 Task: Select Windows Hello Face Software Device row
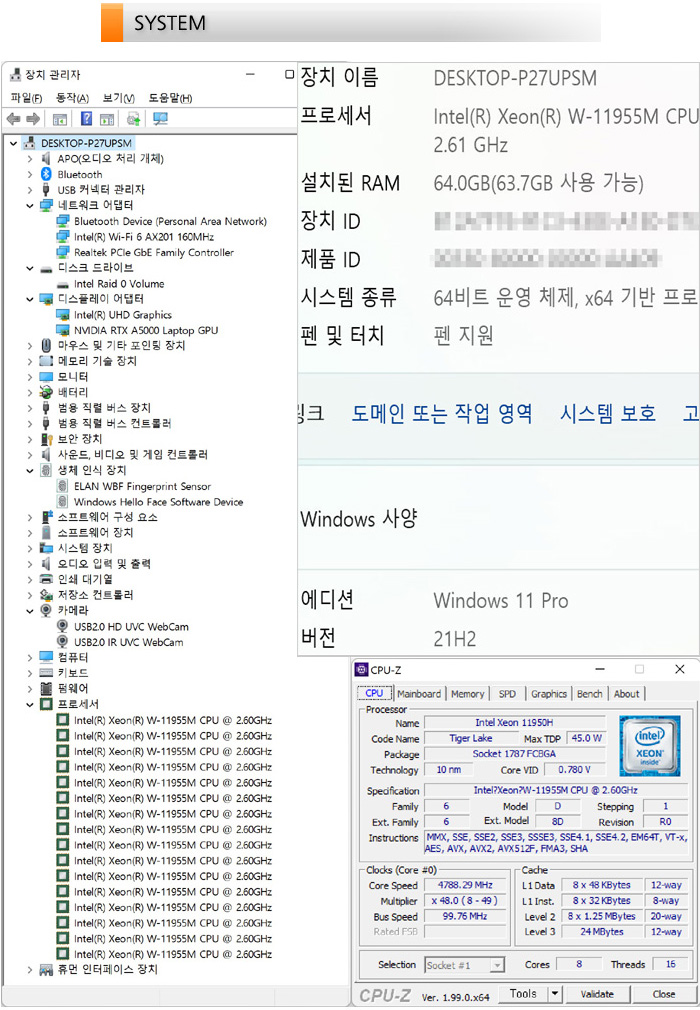(158, 502)
